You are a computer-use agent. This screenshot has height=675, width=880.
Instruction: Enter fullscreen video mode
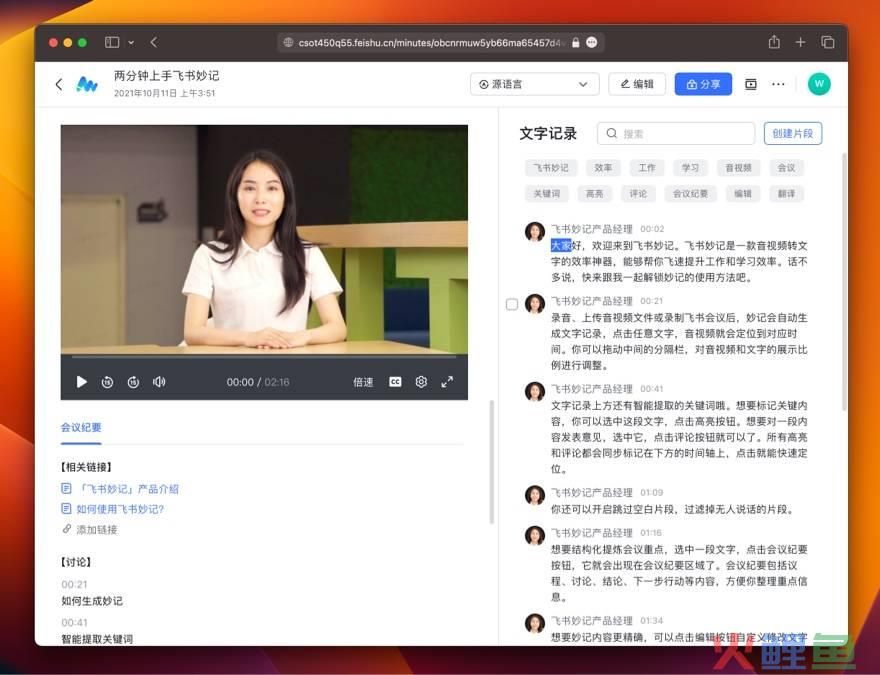[x=447, y=382]
